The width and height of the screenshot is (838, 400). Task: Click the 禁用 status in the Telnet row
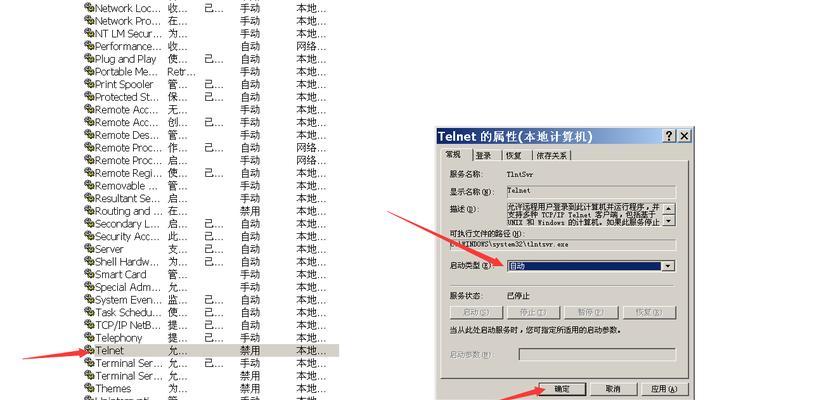[x=250, y=350]
